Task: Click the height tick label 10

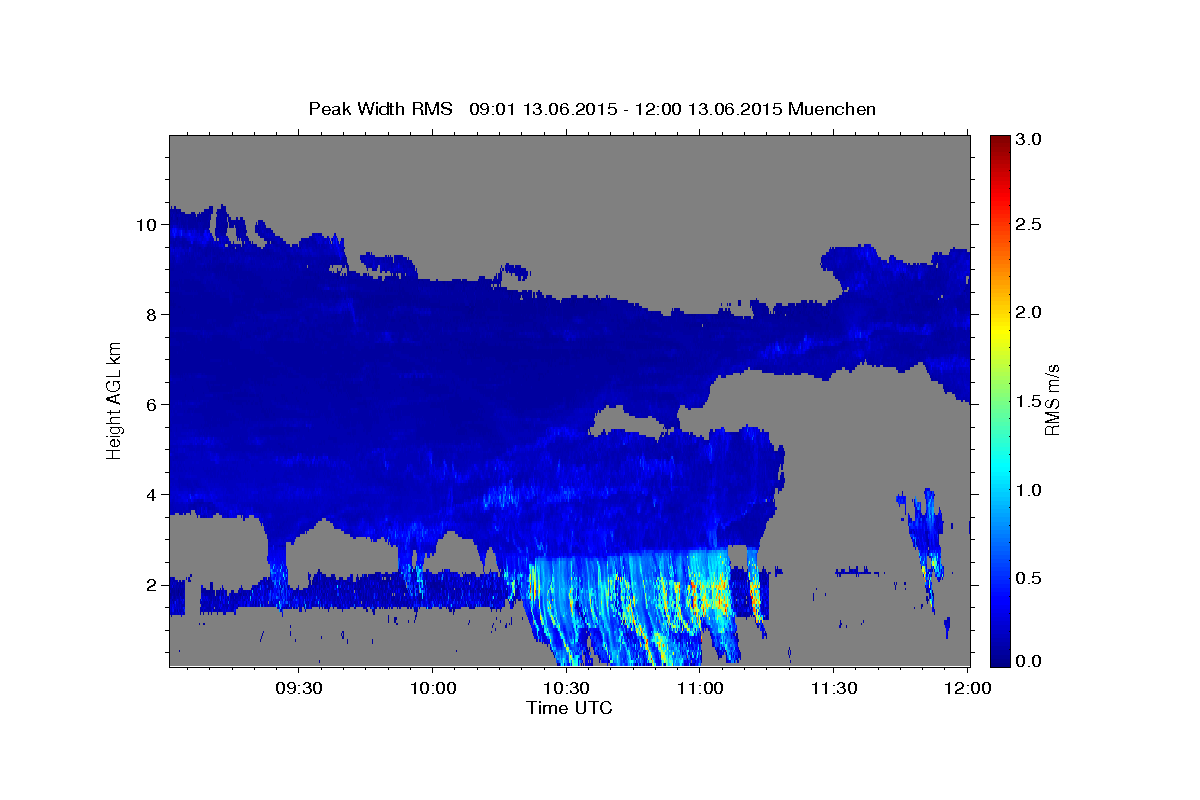Action: point(148,225)
